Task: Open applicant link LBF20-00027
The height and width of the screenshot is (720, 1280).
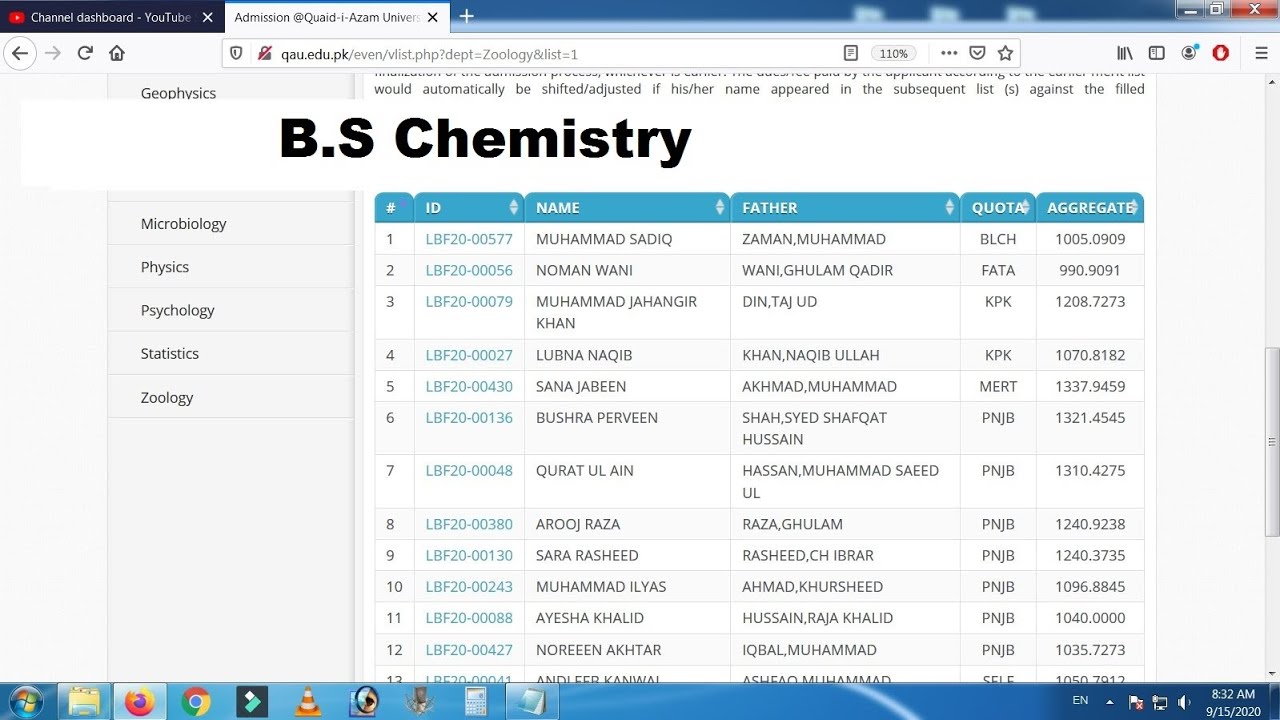Action: [469, 355]
